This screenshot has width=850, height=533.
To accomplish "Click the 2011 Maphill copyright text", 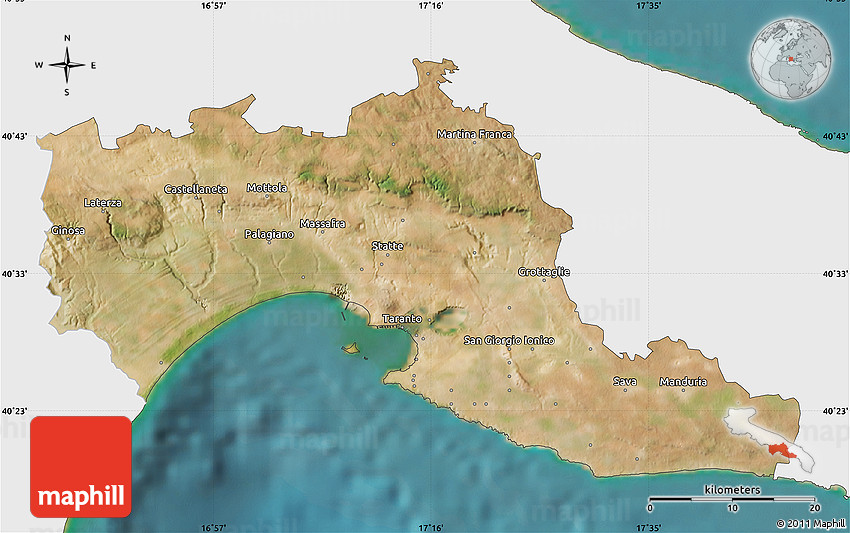I will (810, 523).
